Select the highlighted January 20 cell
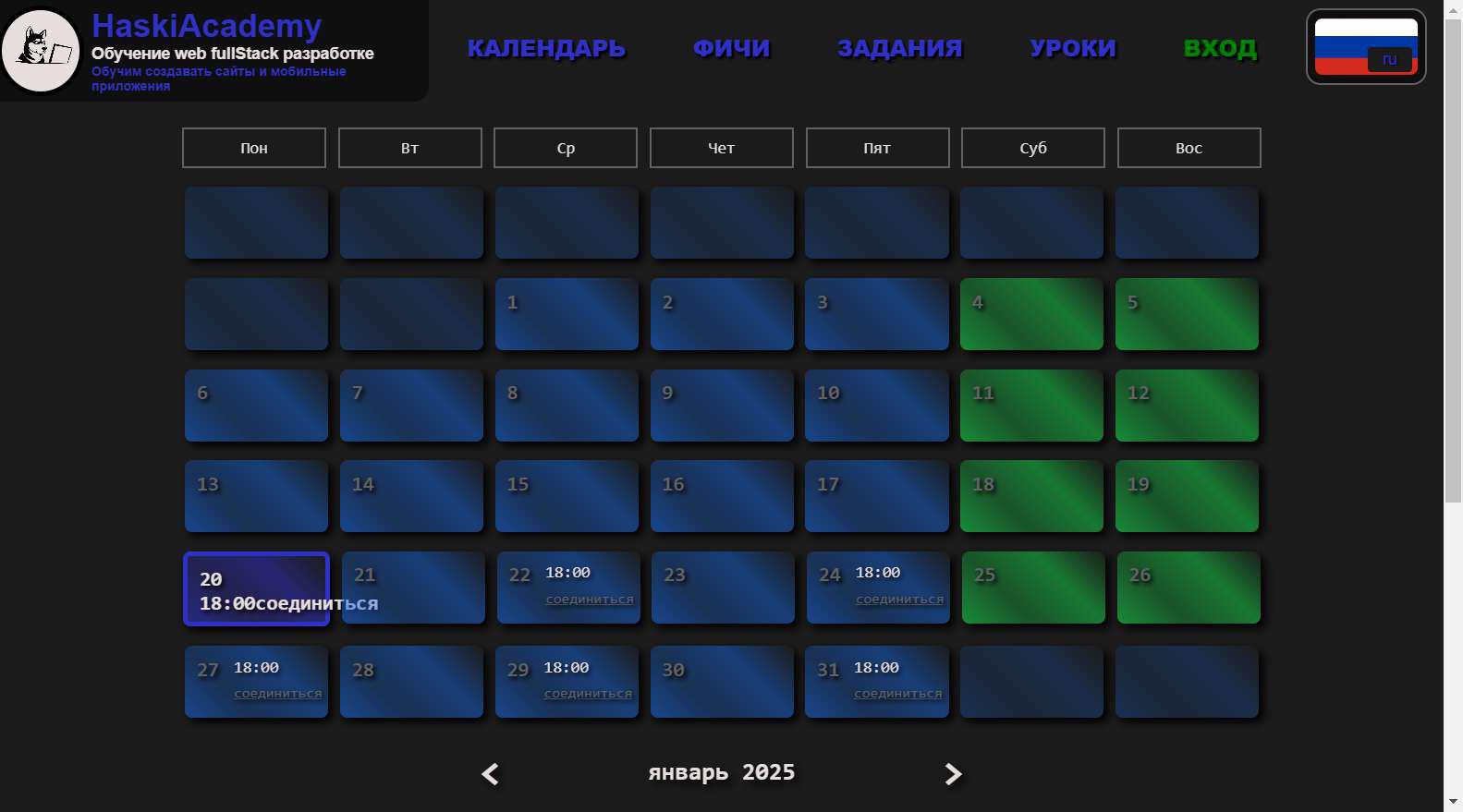Viewport: 1463px width, 812px height. pyautogui.click(x=257, y=589)
